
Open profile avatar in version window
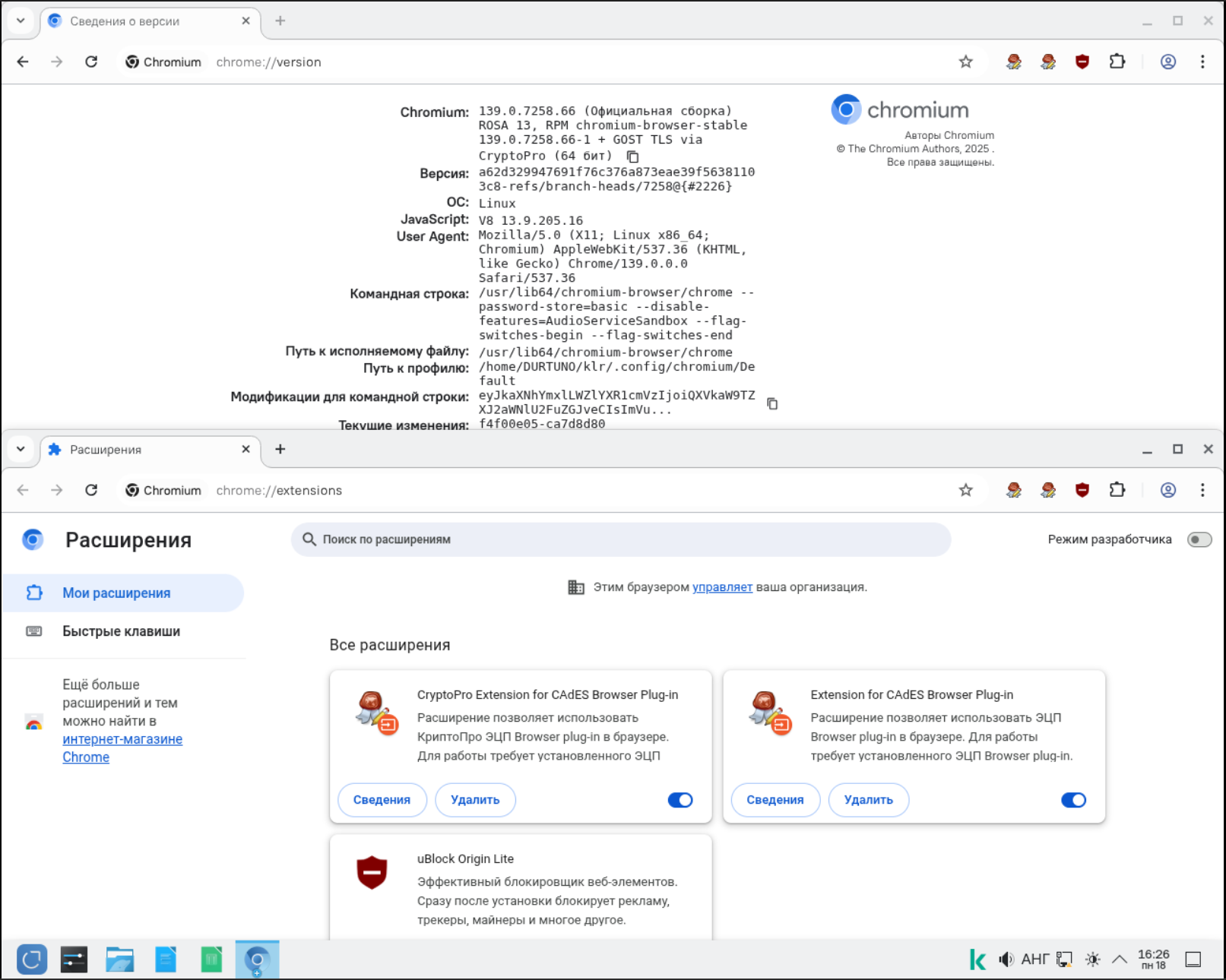point(1168,62)
